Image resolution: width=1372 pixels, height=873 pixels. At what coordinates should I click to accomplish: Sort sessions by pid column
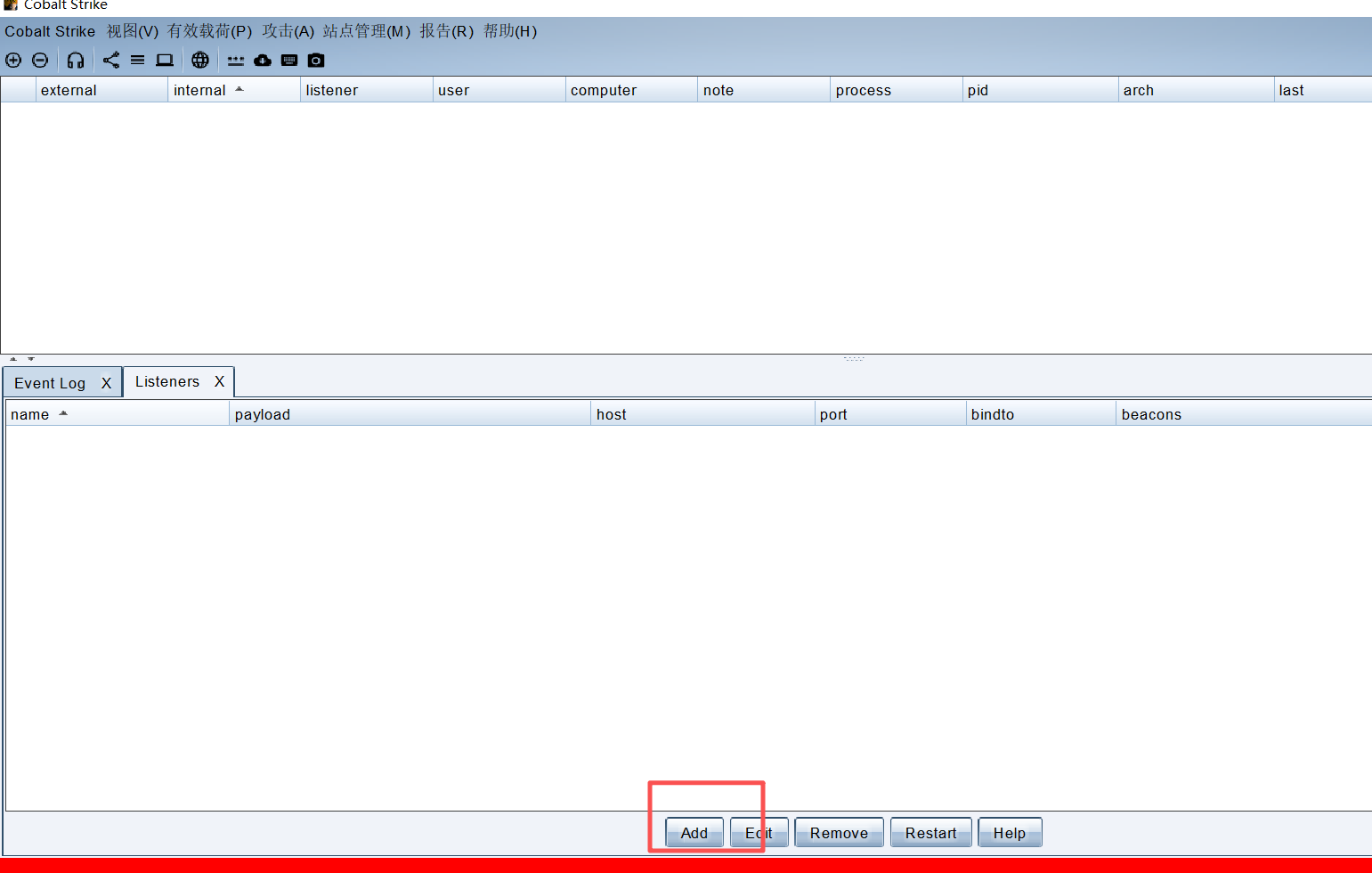(1041, 90)
